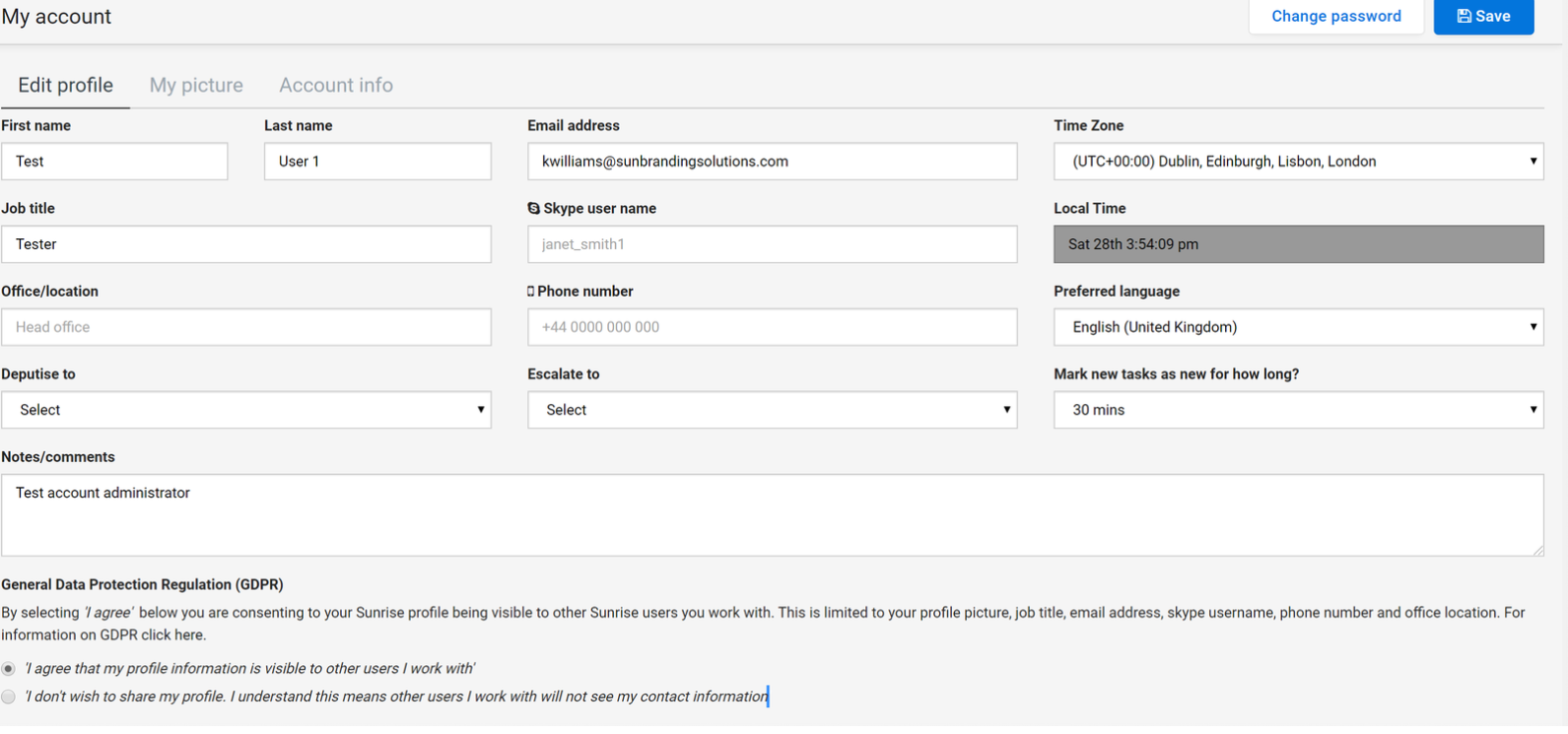Open the Time Zone dropdown
The width and height of the screenshot is (1568, 734).
1298,162
